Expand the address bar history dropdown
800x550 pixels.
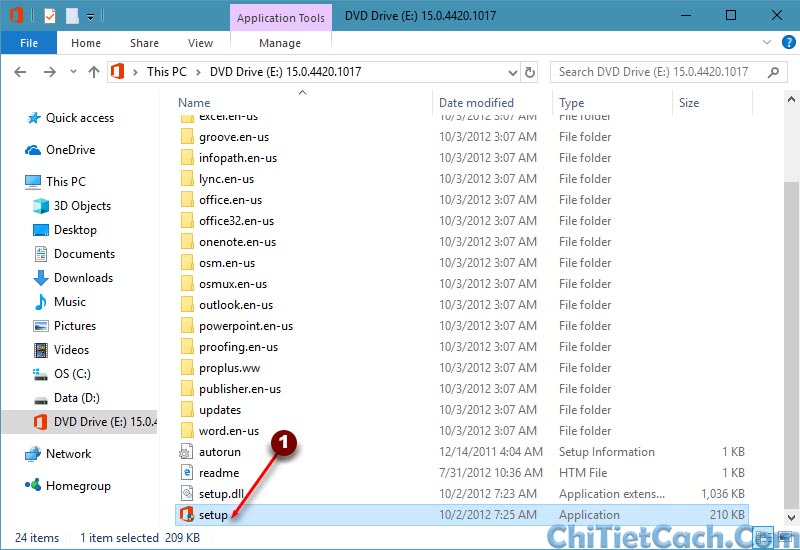513,72
